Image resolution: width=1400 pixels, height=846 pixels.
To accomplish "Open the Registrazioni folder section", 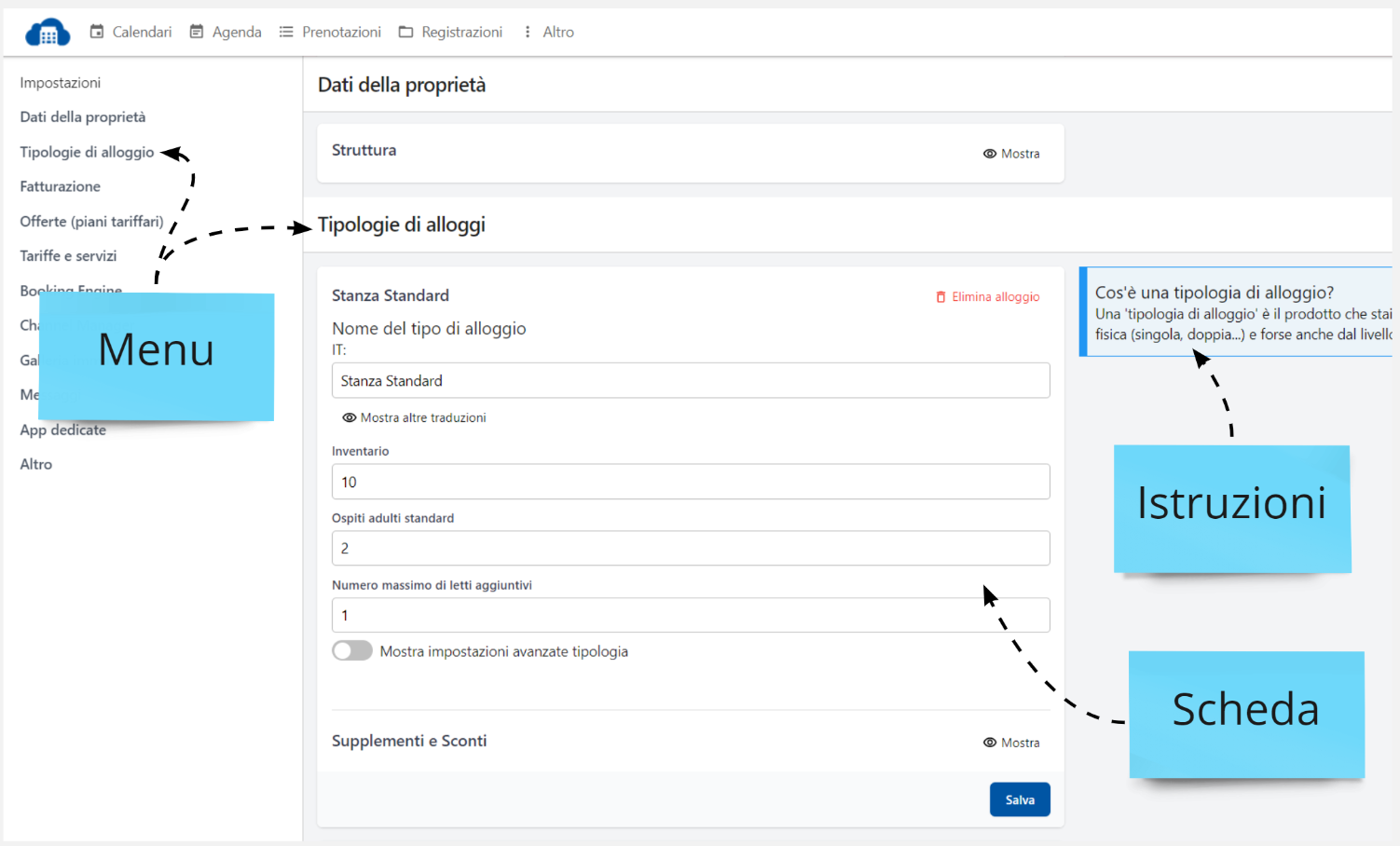I will (x=450, y=32).
